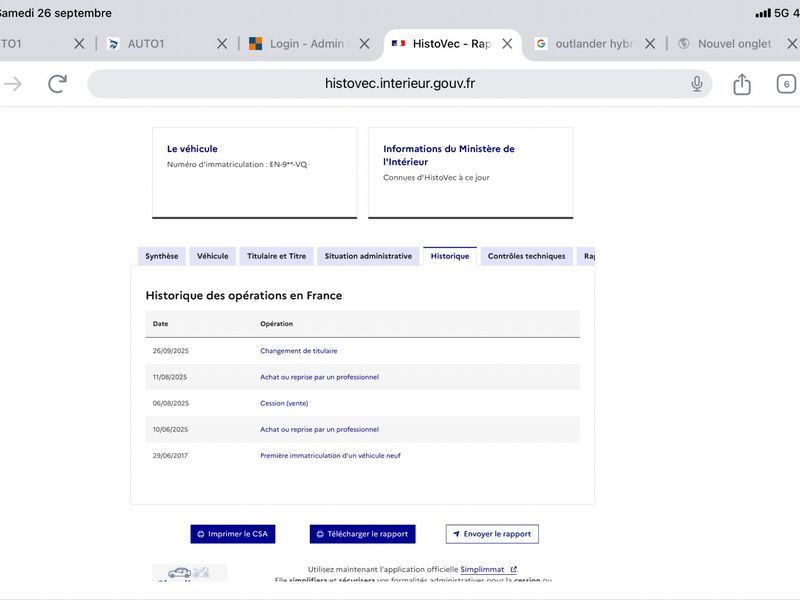Switch to the AUTO1 browser tab
The width and height of the screenshot is (800, 600).
pos(145,44)
